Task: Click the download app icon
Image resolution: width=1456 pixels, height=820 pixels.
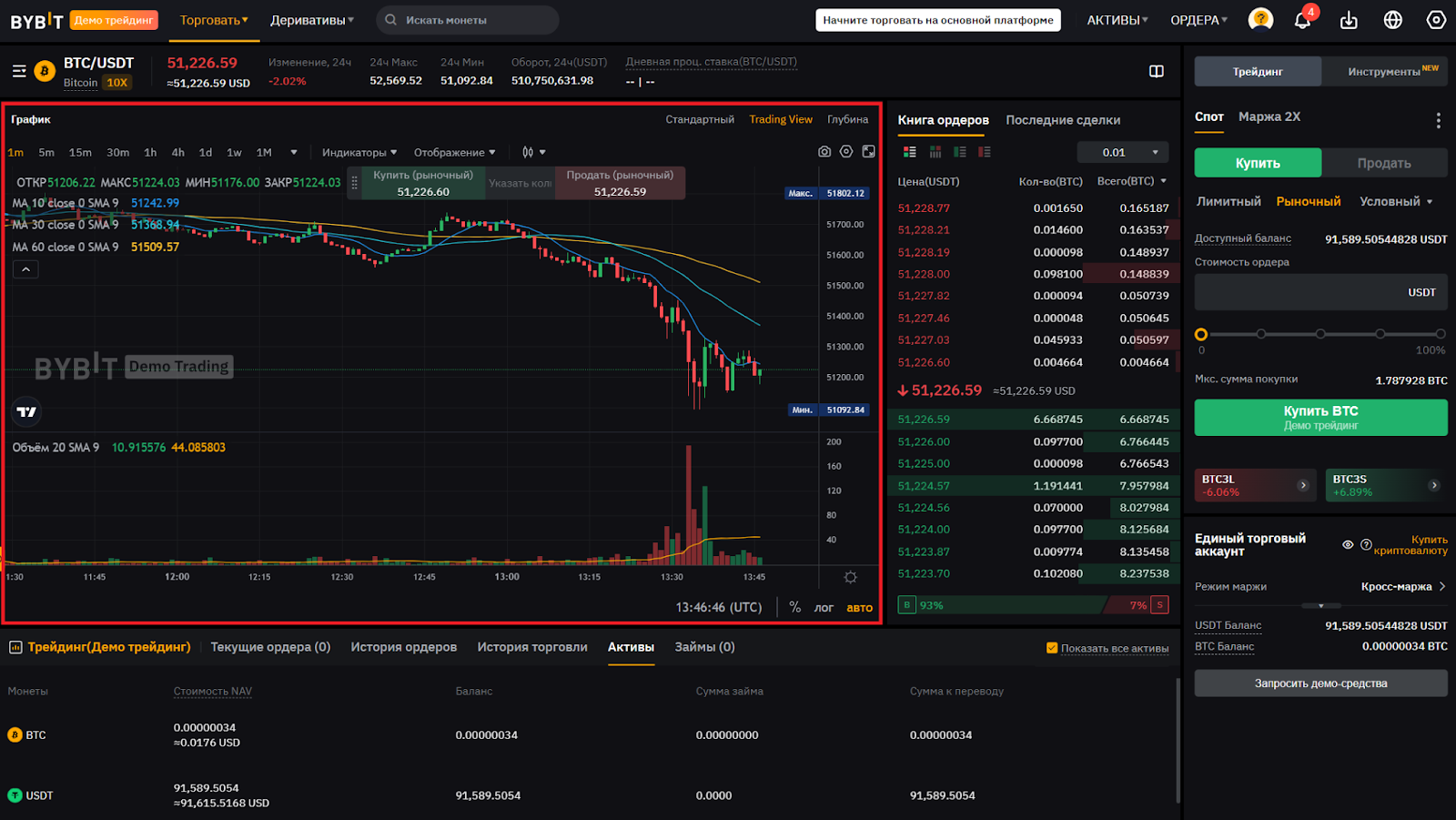Action: [1349, 20]
